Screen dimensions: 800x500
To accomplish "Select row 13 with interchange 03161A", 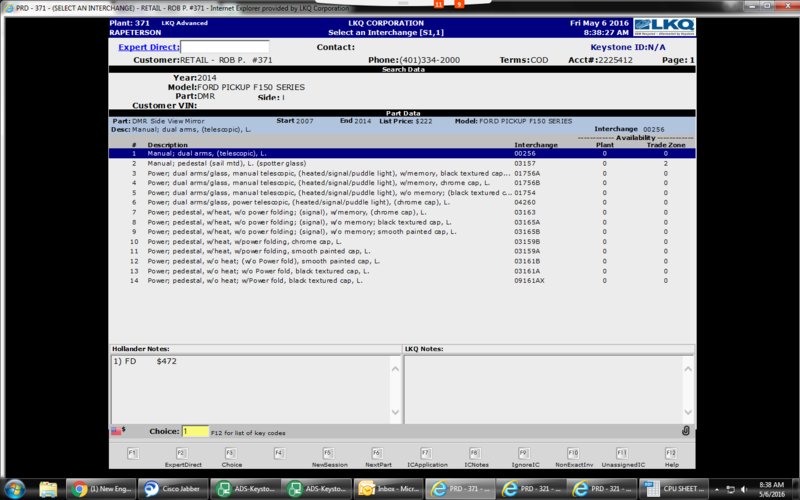I will [402, 271].
